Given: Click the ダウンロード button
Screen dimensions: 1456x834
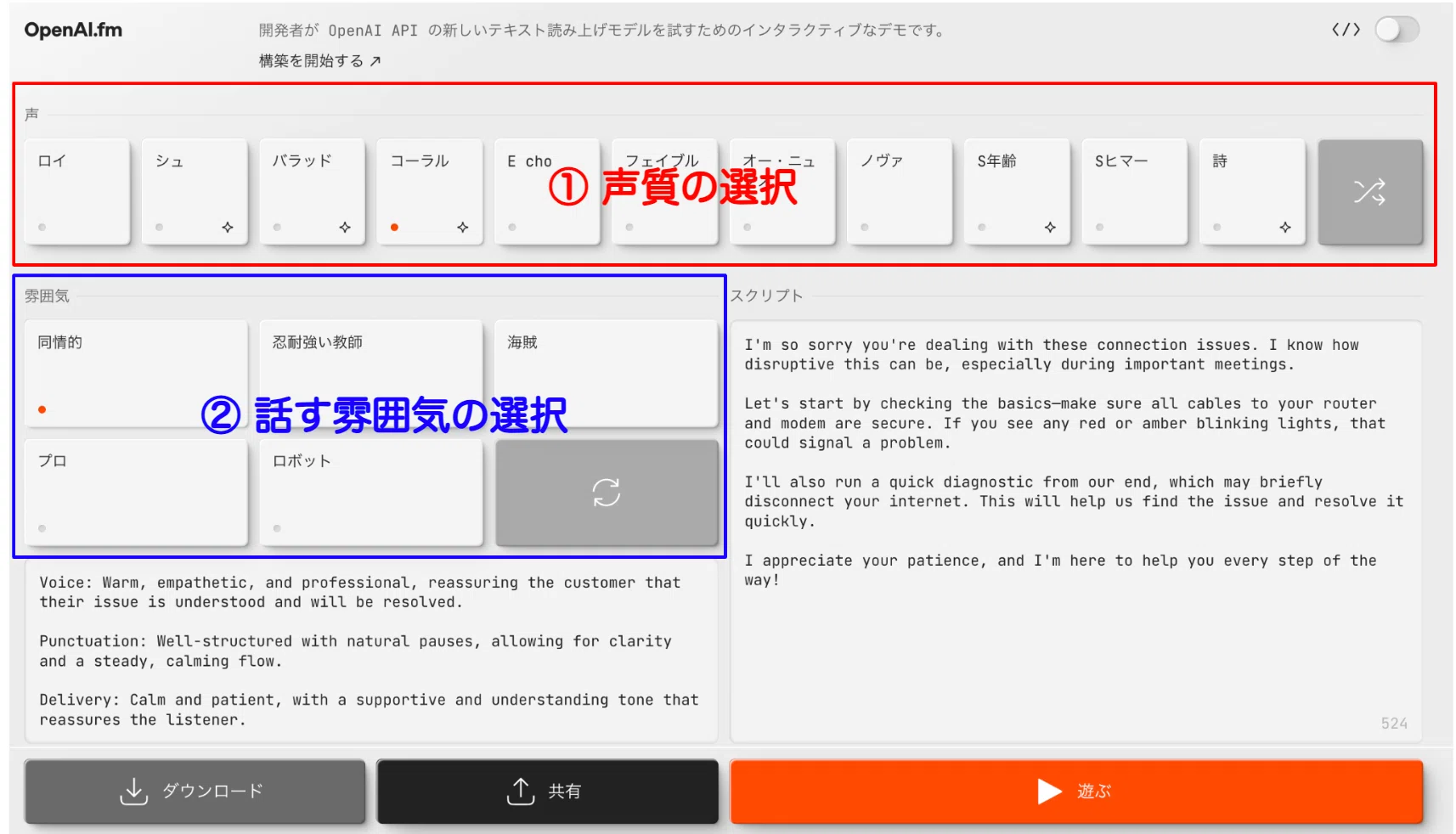Looking at the screenshot, I should pyautogui.click(x=195, y=792).
